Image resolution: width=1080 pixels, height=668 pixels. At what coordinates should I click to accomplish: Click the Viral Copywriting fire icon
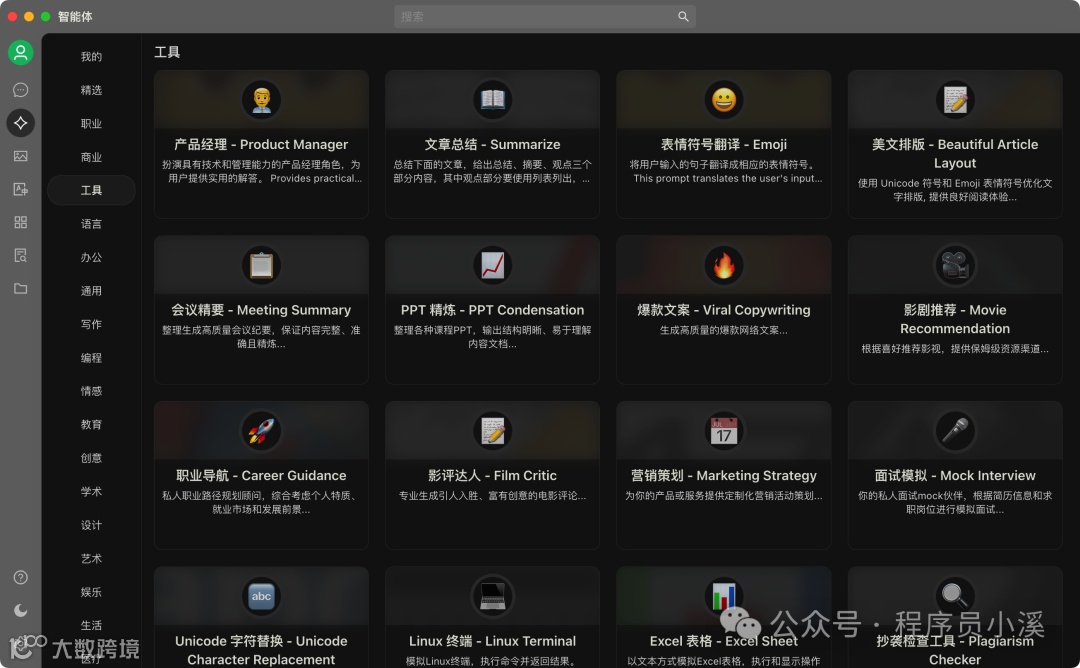coord(724,265)
